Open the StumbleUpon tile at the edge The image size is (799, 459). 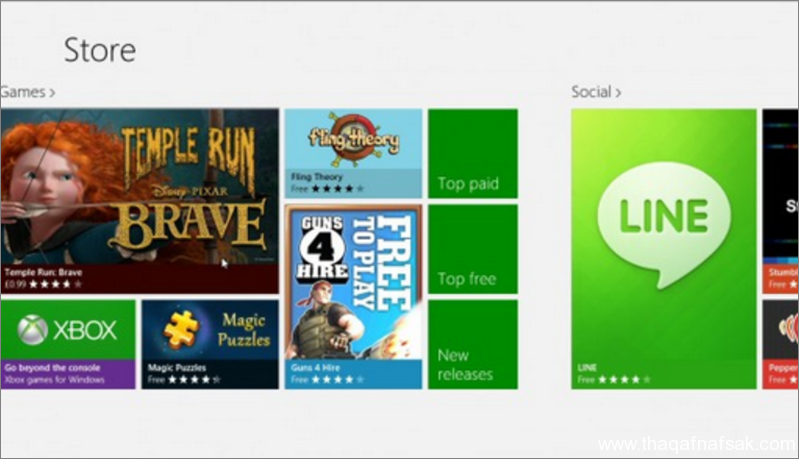tap(781, 201)
